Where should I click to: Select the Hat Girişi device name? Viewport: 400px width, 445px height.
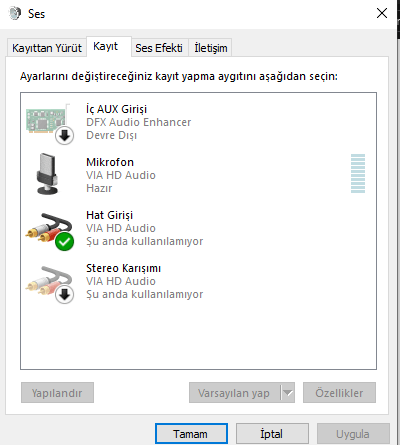click(x=109, y=215)
